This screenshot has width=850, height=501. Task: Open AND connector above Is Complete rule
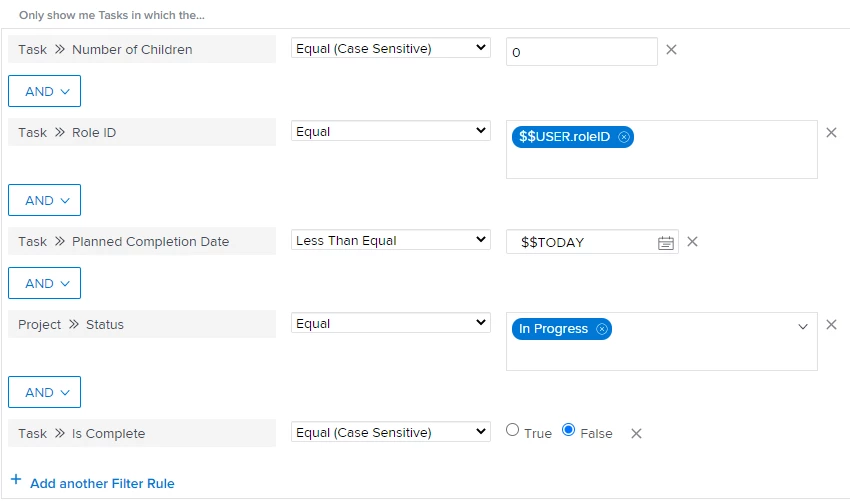[44, 392]
